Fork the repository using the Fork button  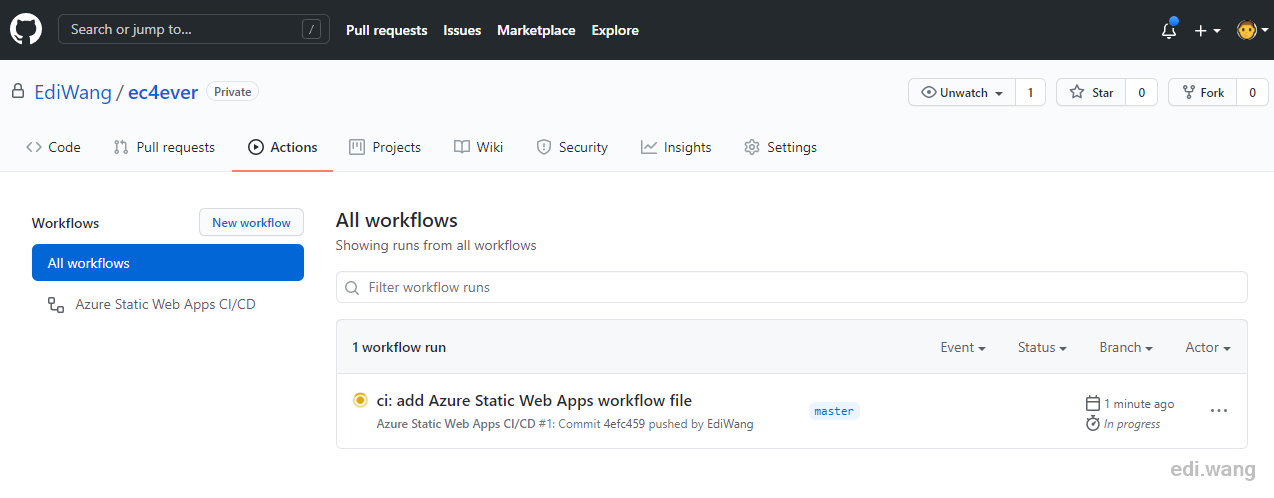pyautogui.click(x=1203, y=92)
